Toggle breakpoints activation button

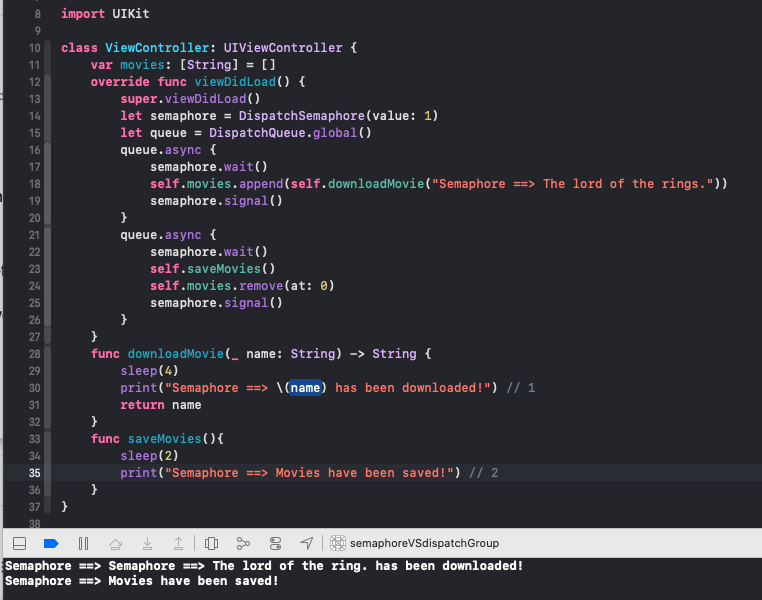pyautogui.click(x=51, y=543)
